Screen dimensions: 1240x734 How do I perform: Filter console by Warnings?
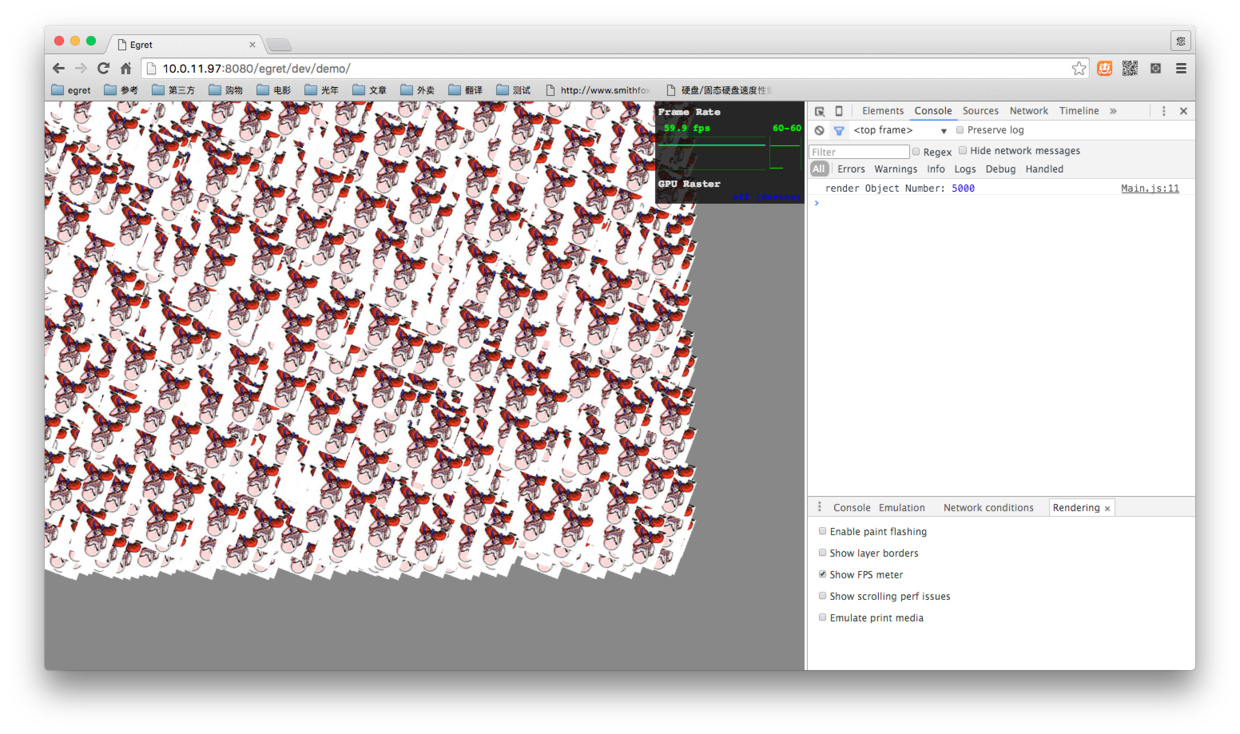(x=895, y=169)
